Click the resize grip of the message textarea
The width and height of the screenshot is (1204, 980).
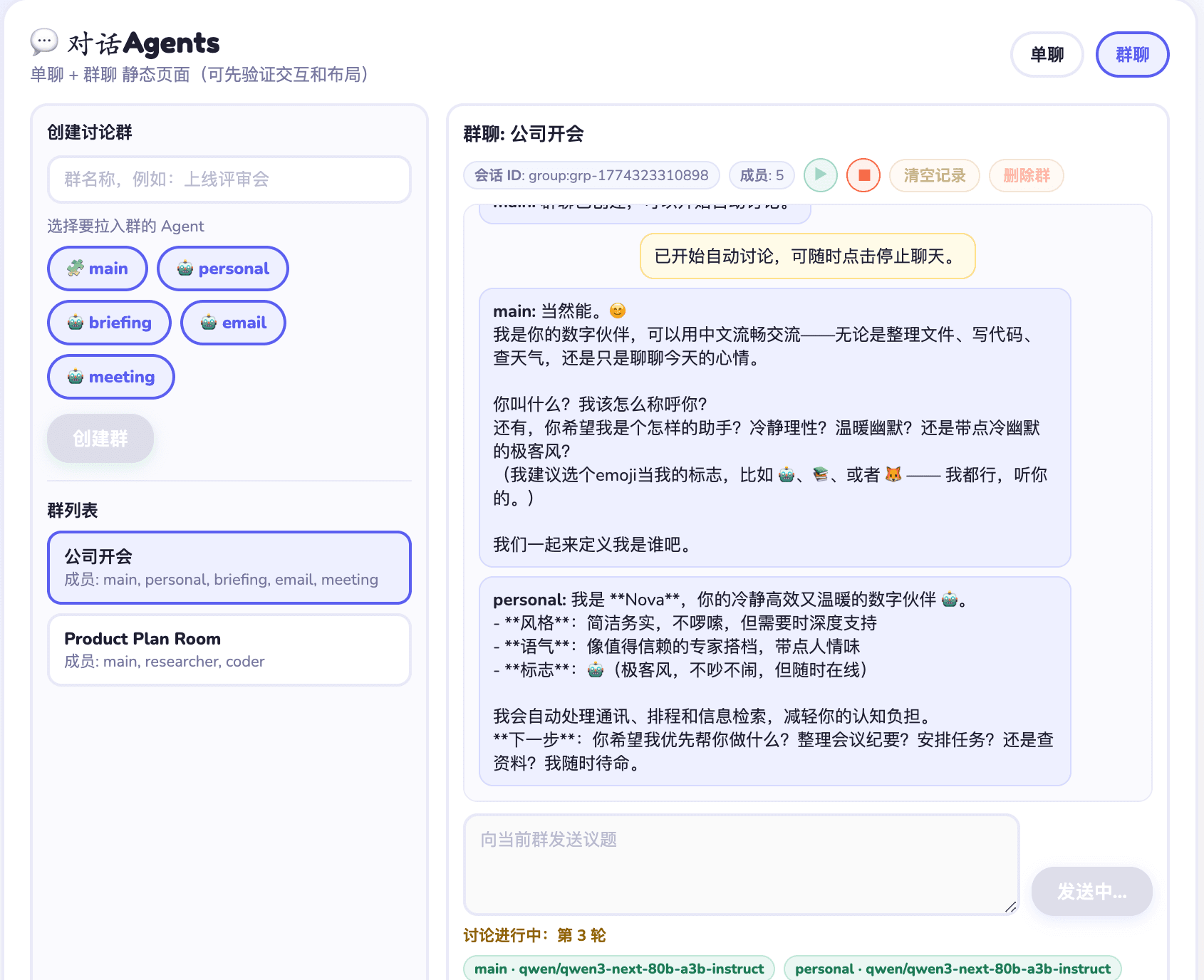[1011, 906]
